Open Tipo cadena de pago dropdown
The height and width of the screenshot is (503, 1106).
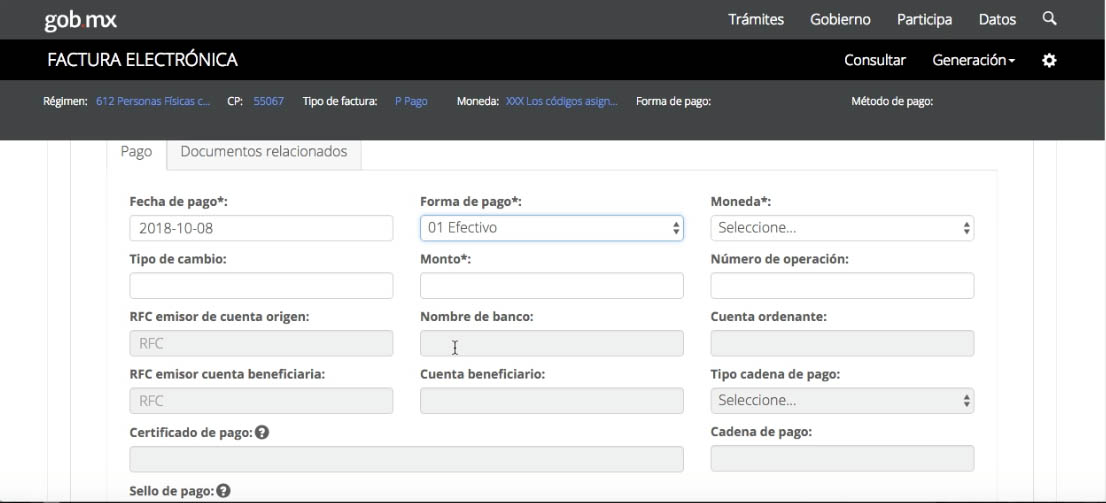842,400
